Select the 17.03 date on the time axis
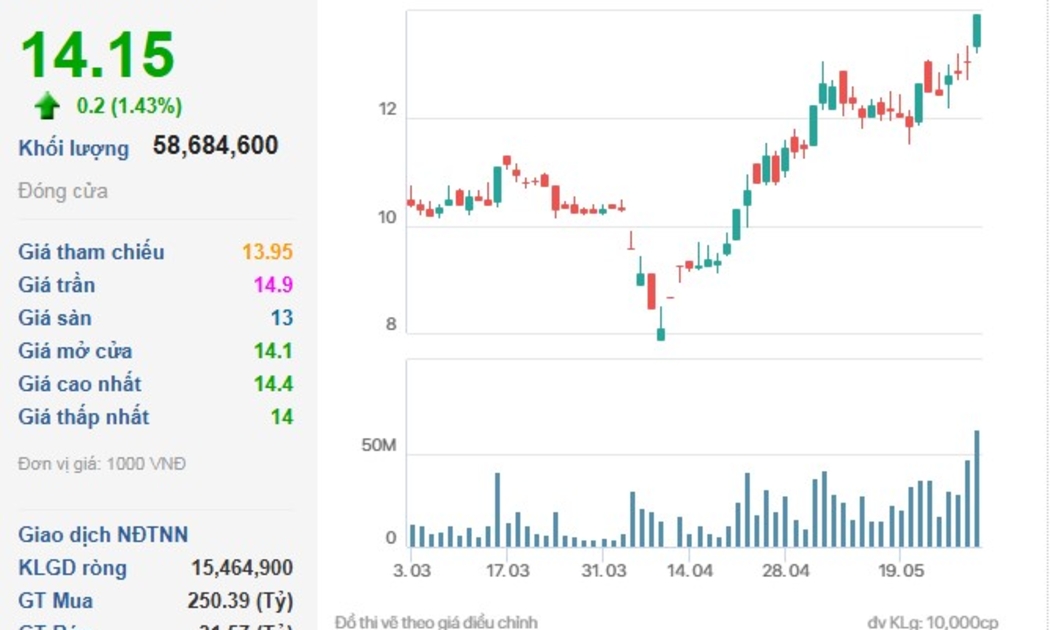 507,571
